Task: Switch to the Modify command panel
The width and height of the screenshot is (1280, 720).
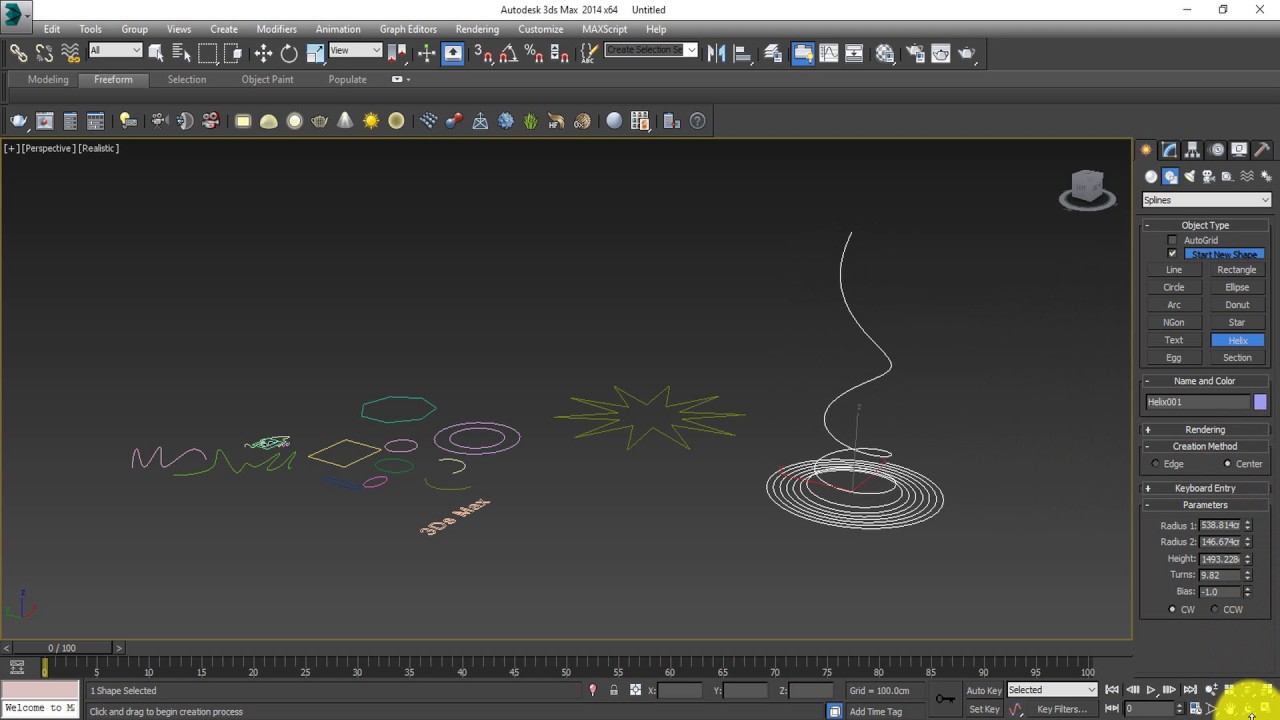Action: (x=1169, y=150)
